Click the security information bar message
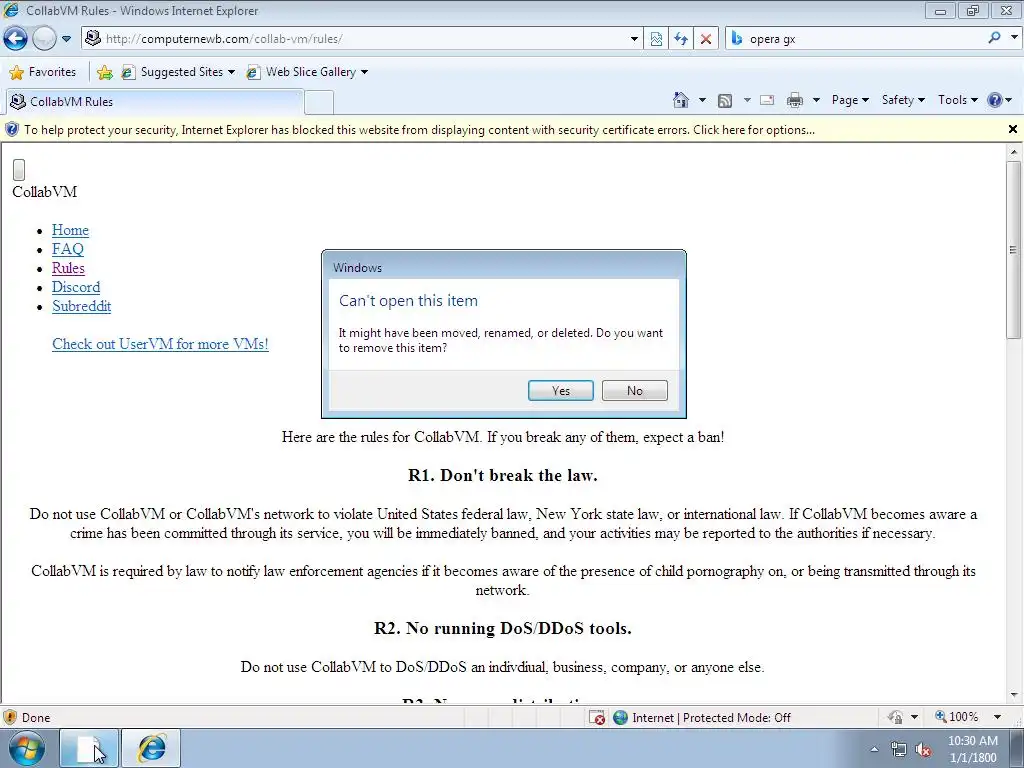 coord(419,130)
